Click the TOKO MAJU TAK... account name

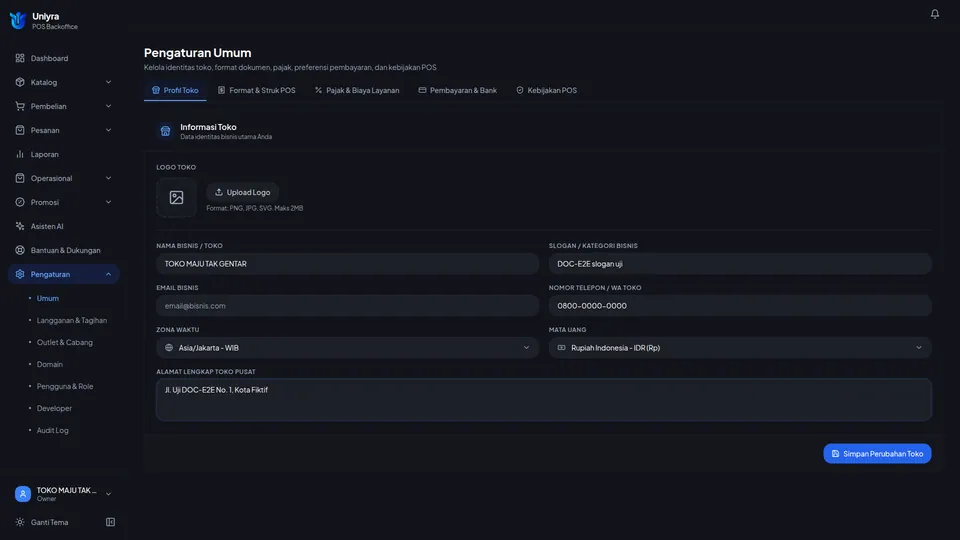click(x=66, y=490)
